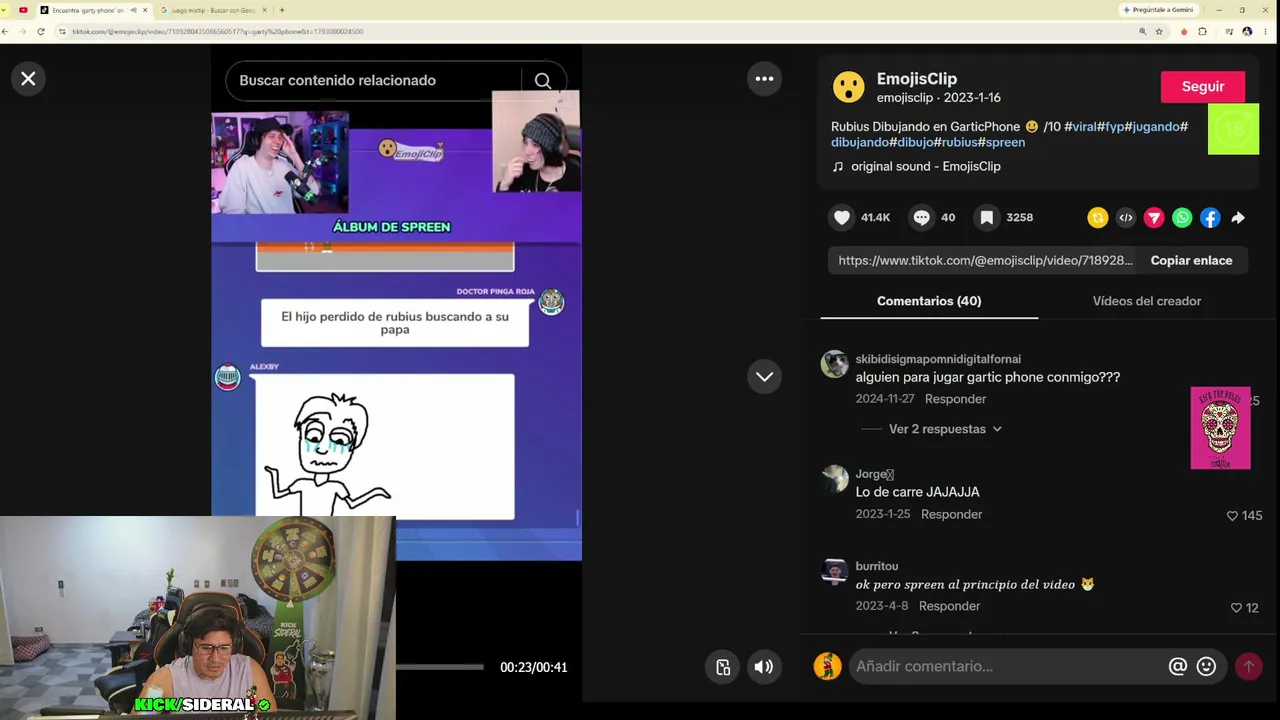Follow EmojisClip with the Seguir button
Viewport: 1280px width, 720px height.
pyautogui.click(x=1203, y=87)
